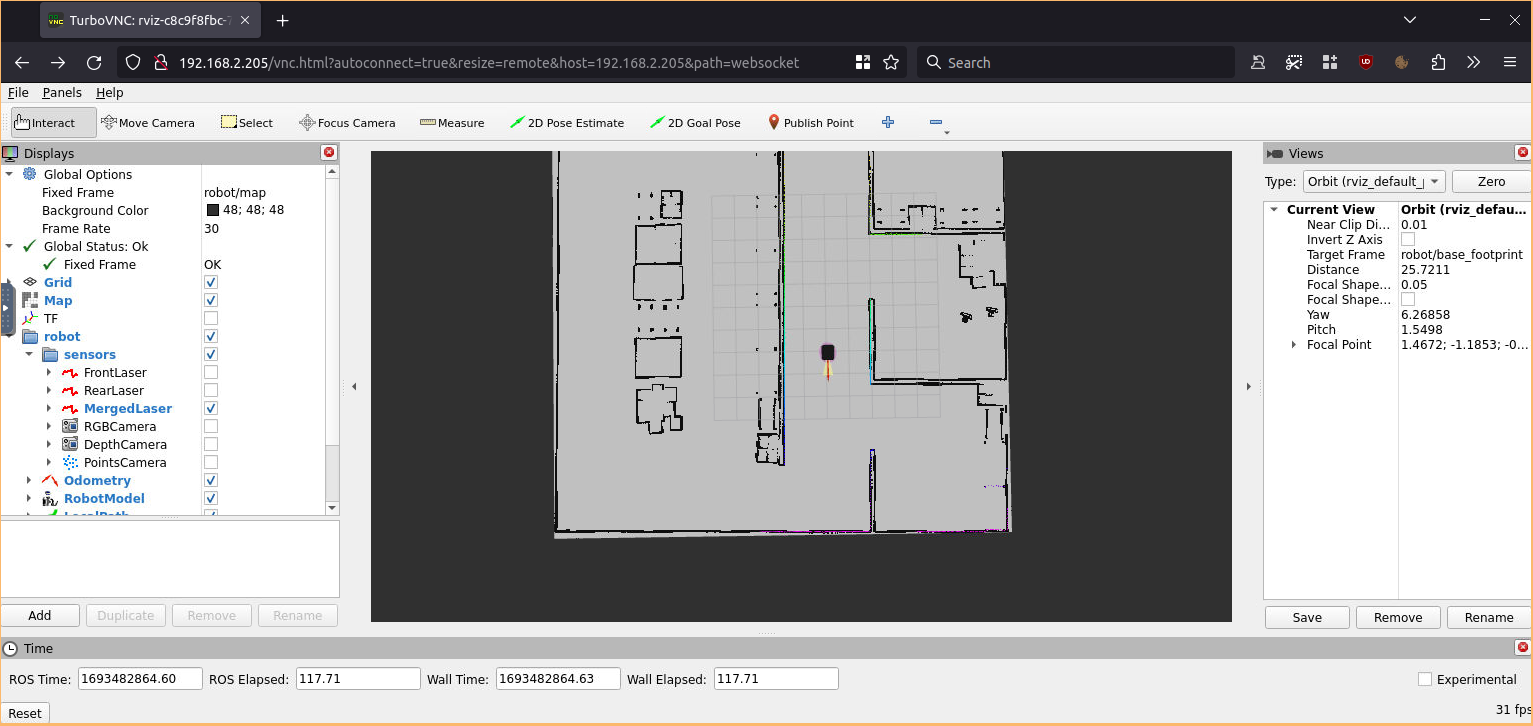Pick the Measure tool

click(x=452, y=123)
